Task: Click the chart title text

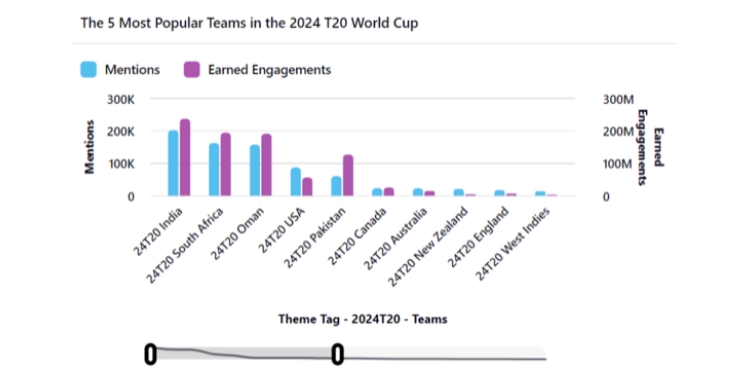Action: (x=249, y=23)
